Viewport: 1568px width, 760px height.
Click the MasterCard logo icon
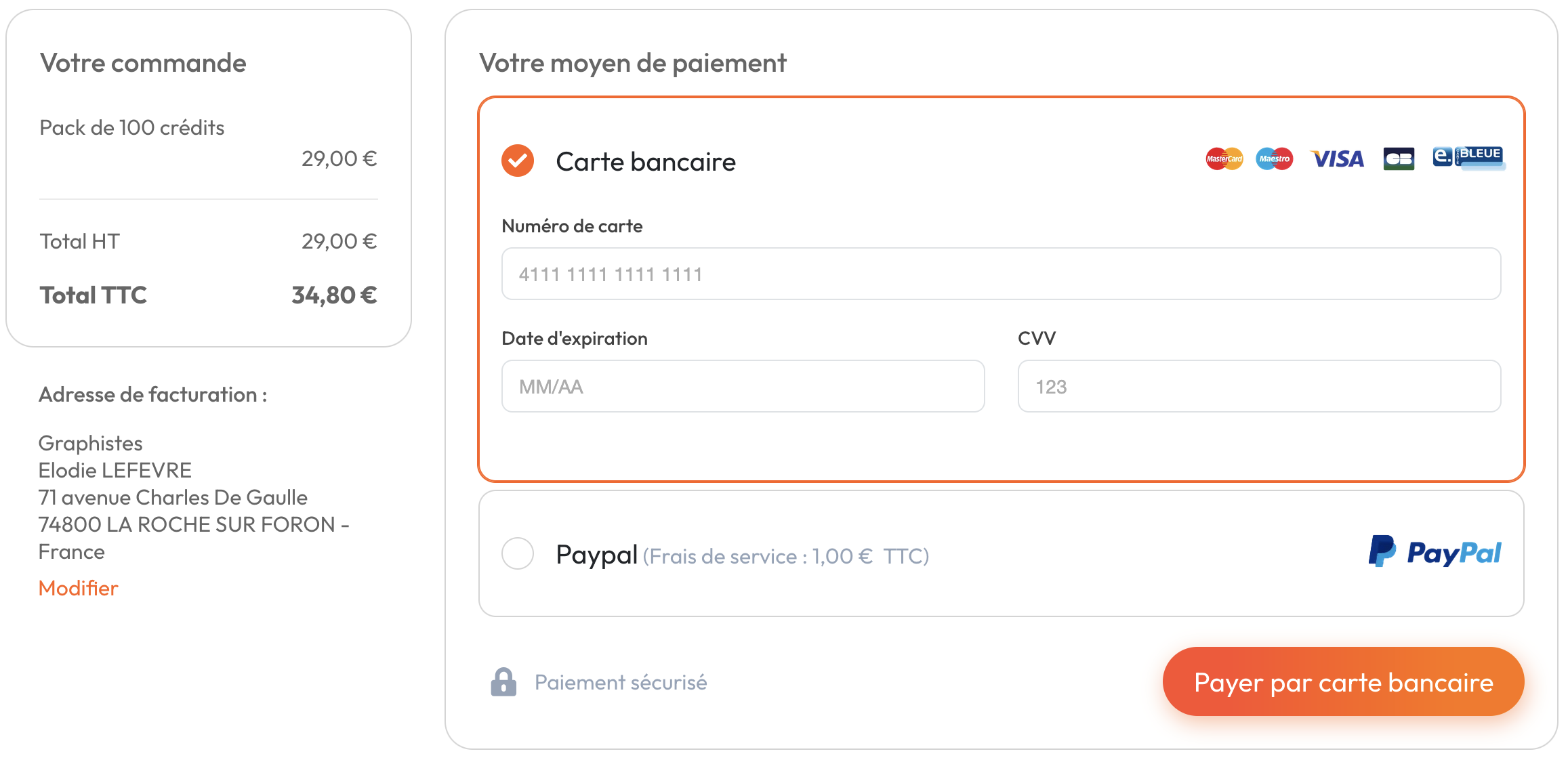point(1224,159)
